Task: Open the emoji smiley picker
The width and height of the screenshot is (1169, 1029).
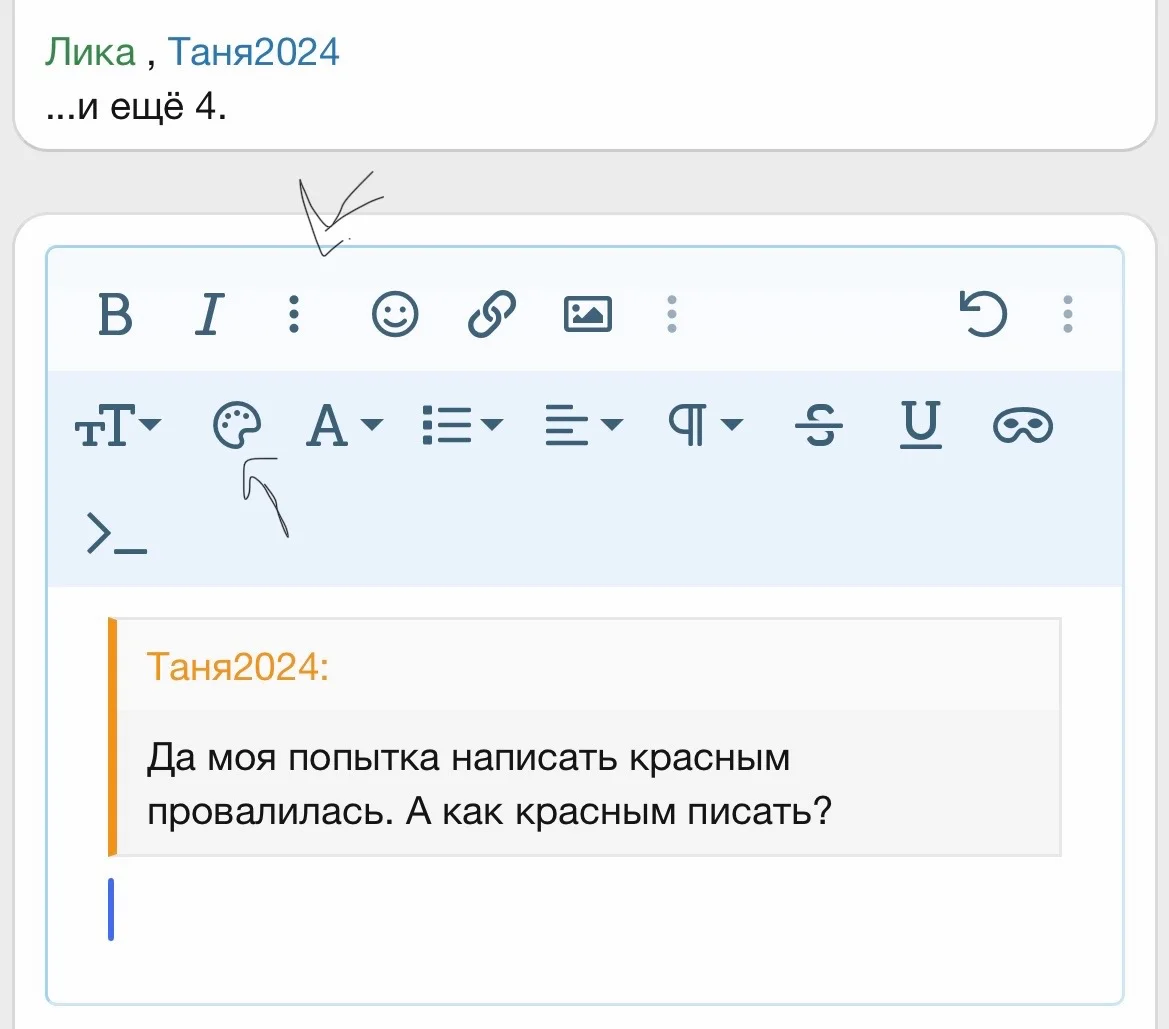Action: coord(395,315)
